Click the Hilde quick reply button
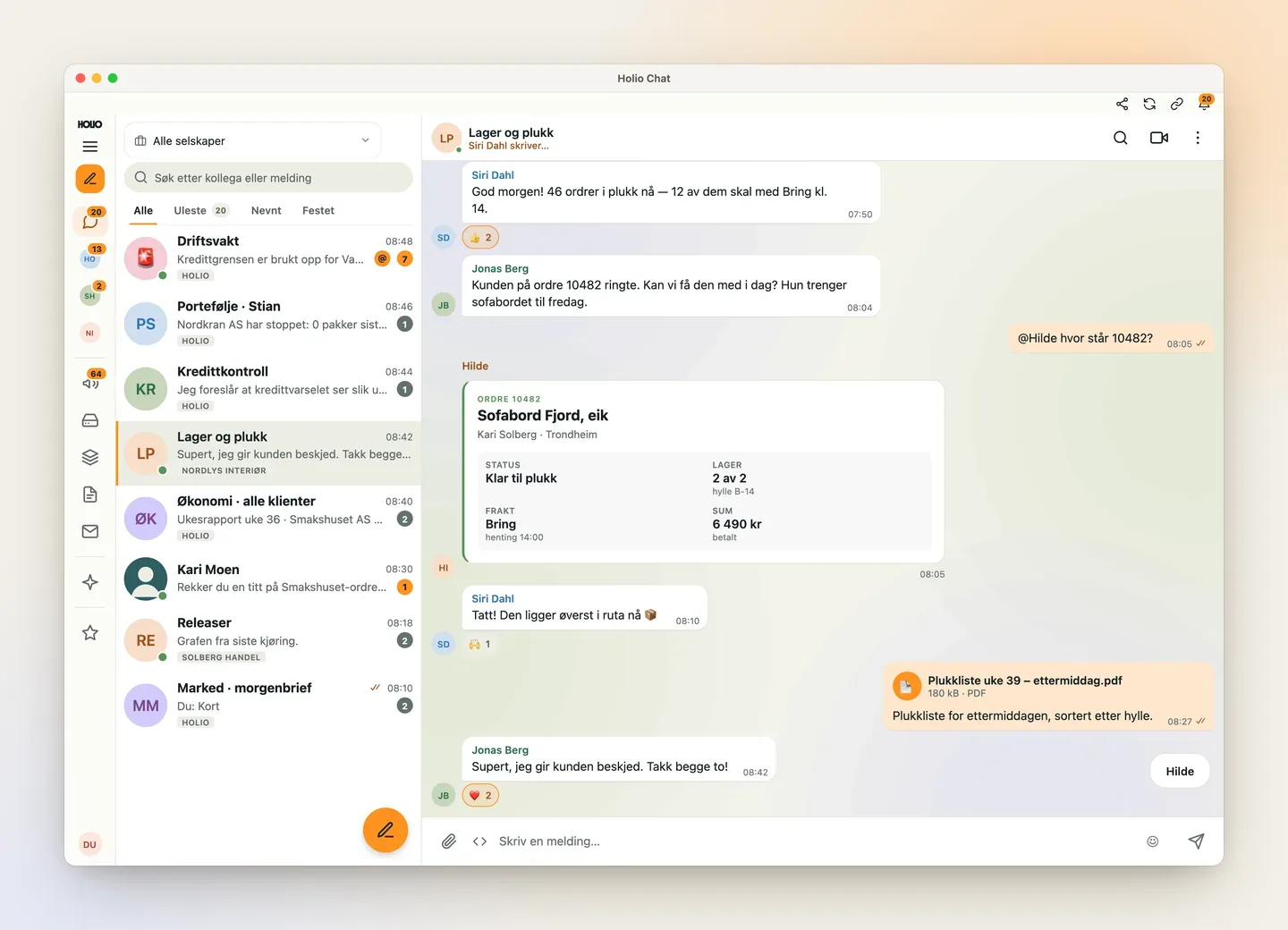Image resolution: width=1288 pixels, height=930 pixels. click(x=1180, y=772)
